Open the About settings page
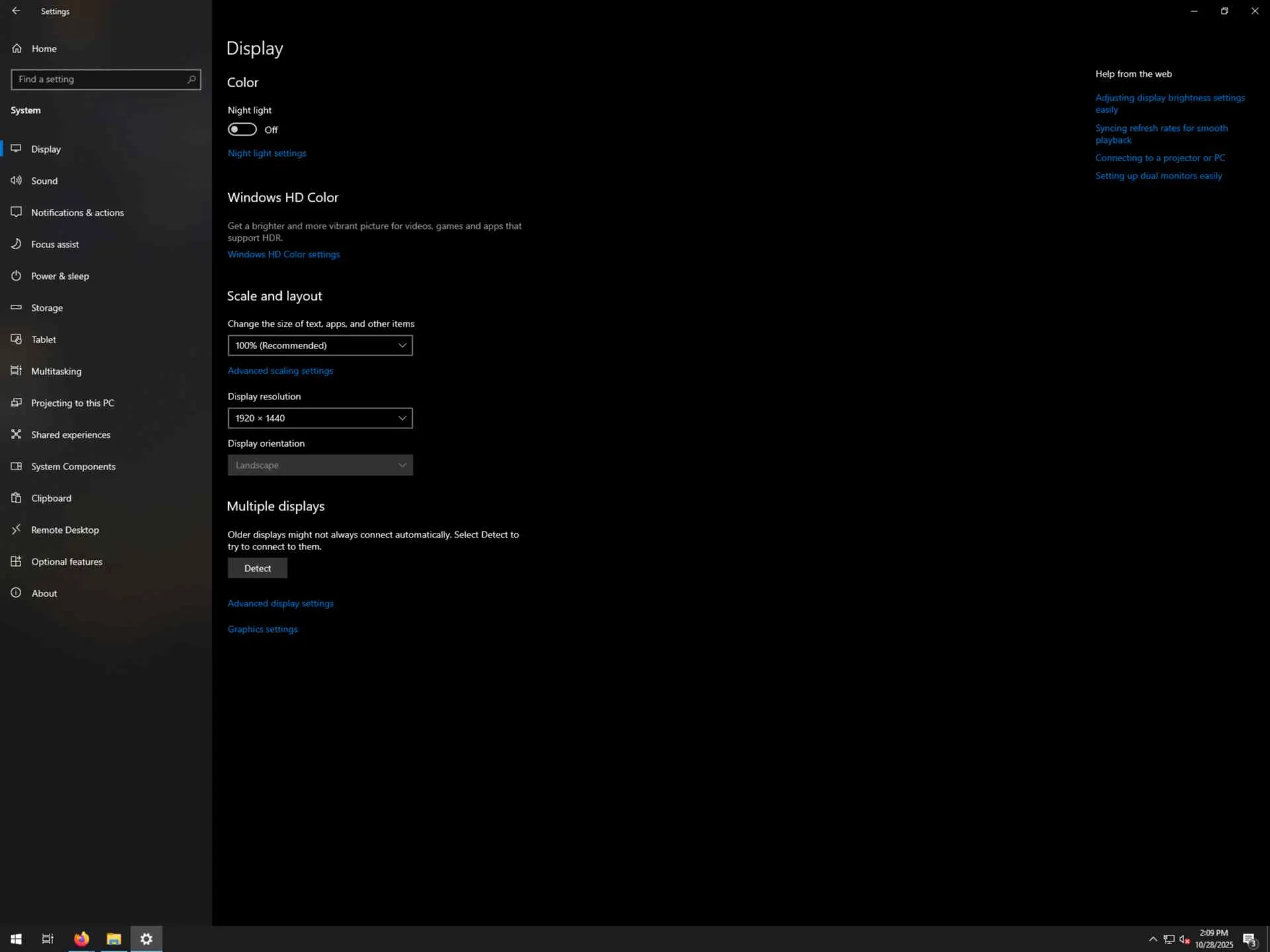The image size is (1270, 952). 44,593
